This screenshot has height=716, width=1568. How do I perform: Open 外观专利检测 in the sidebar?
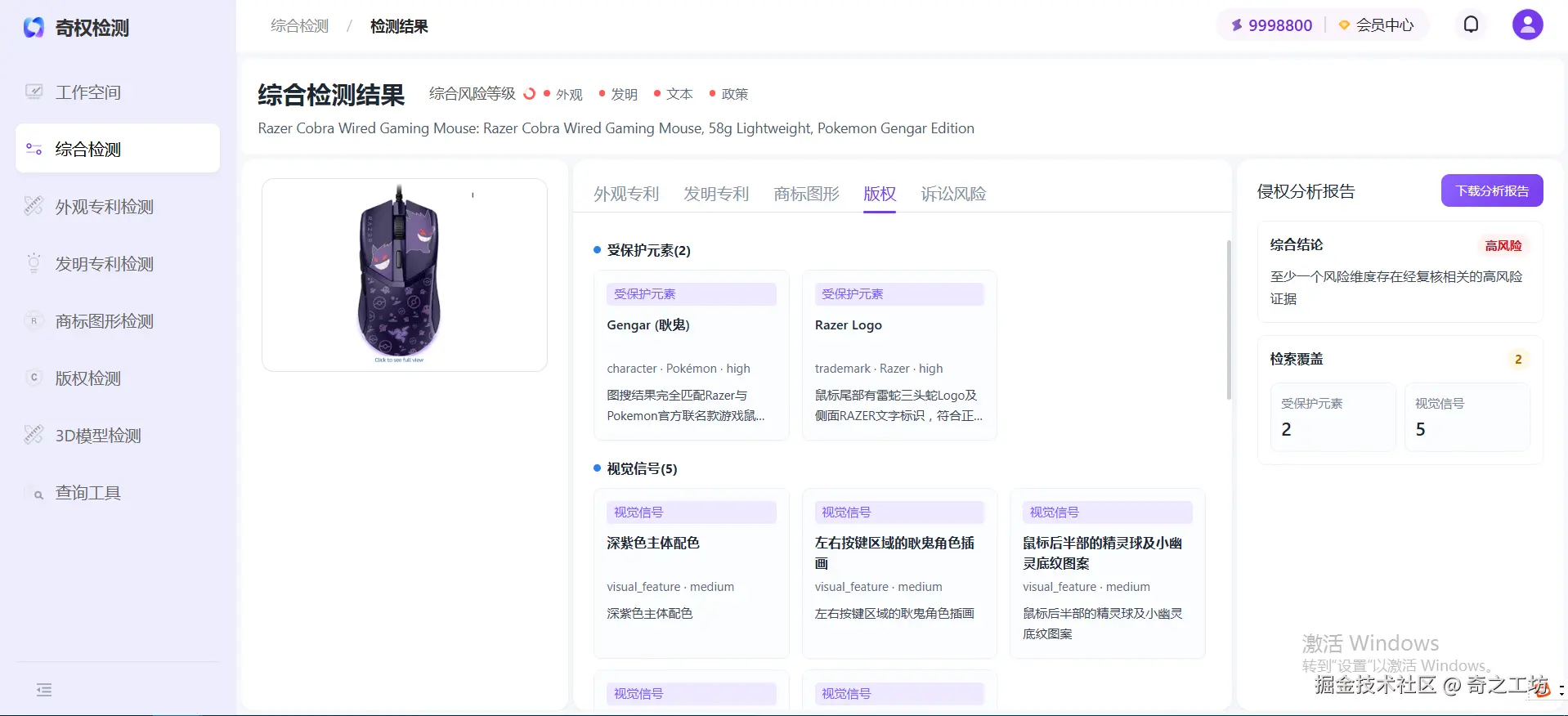click(118, 206)
